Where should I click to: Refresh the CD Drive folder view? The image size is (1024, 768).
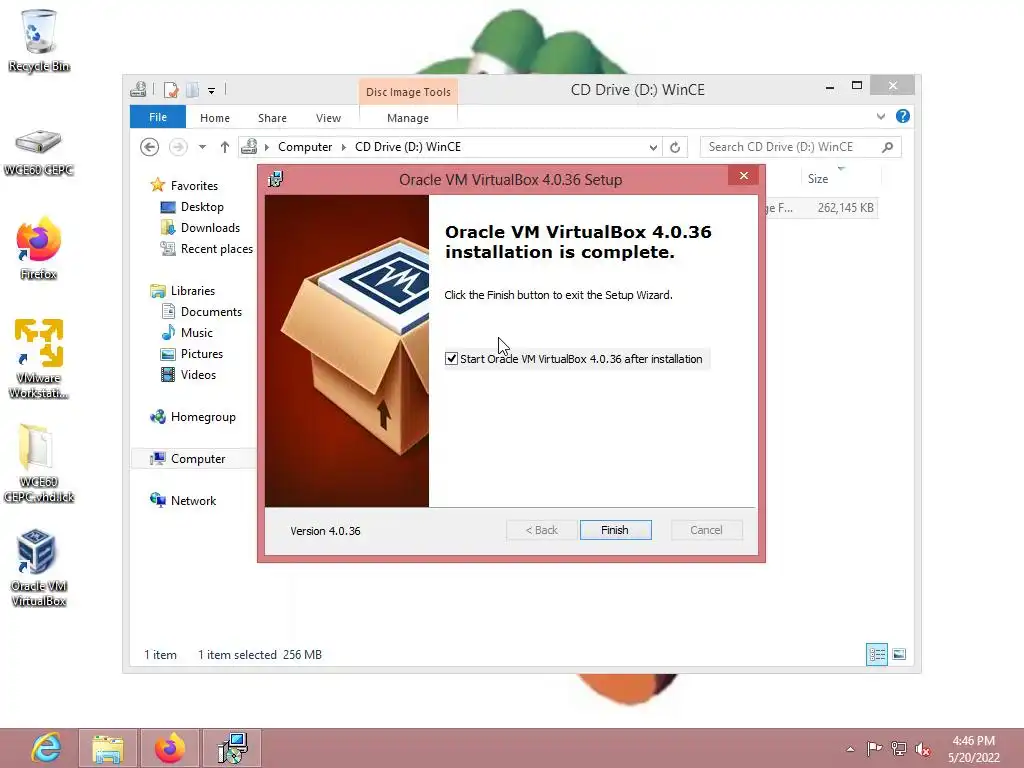(x=675, y=148)
